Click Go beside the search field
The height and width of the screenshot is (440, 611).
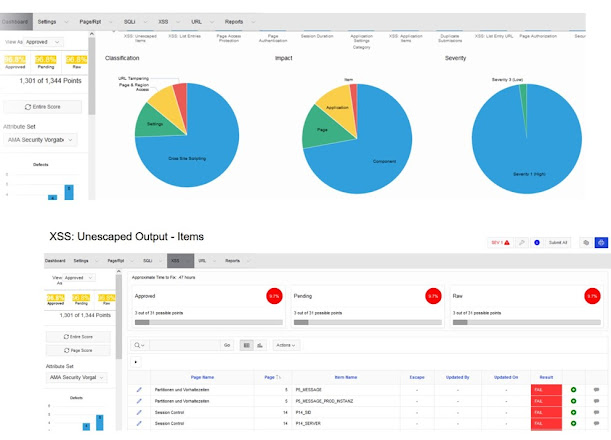click(x=227, y=345)
